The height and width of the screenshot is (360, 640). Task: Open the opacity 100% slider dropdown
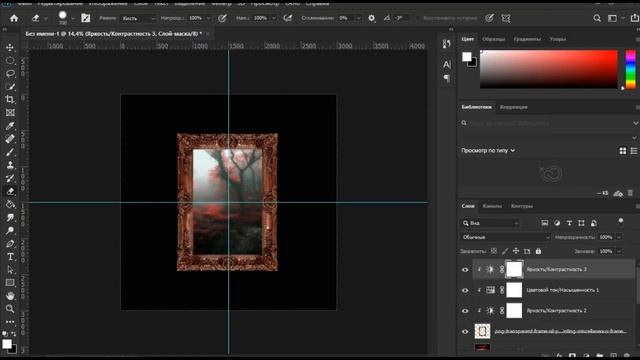[x=208, y=18]
